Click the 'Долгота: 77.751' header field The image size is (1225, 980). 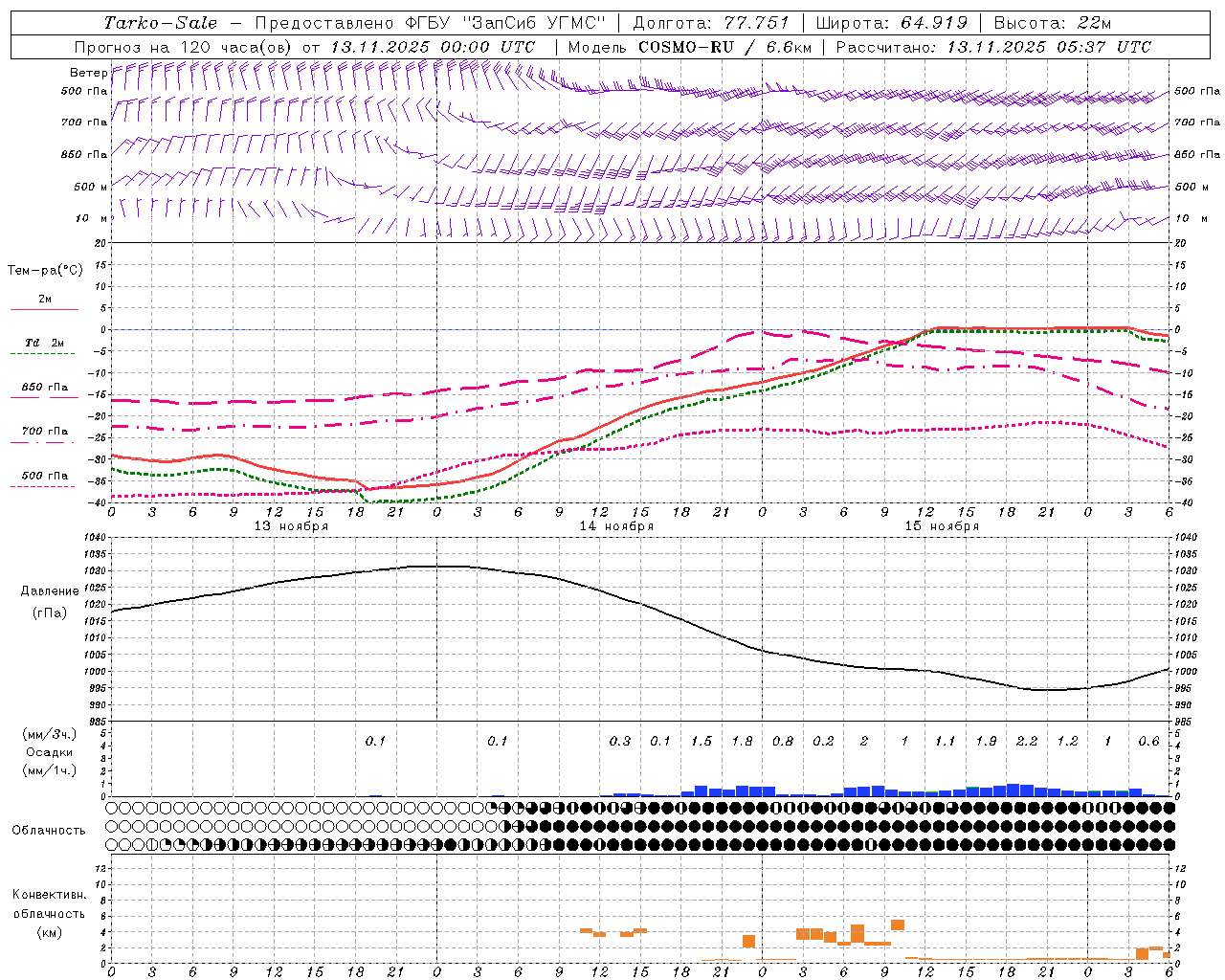point(711,23)
